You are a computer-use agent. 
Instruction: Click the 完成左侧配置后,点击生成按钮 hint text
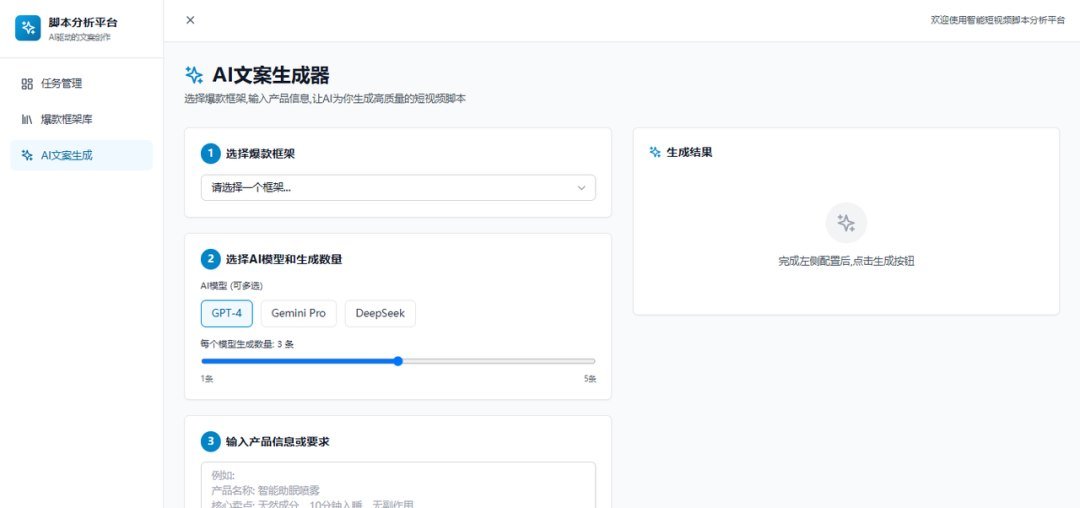tap(846, 262)
